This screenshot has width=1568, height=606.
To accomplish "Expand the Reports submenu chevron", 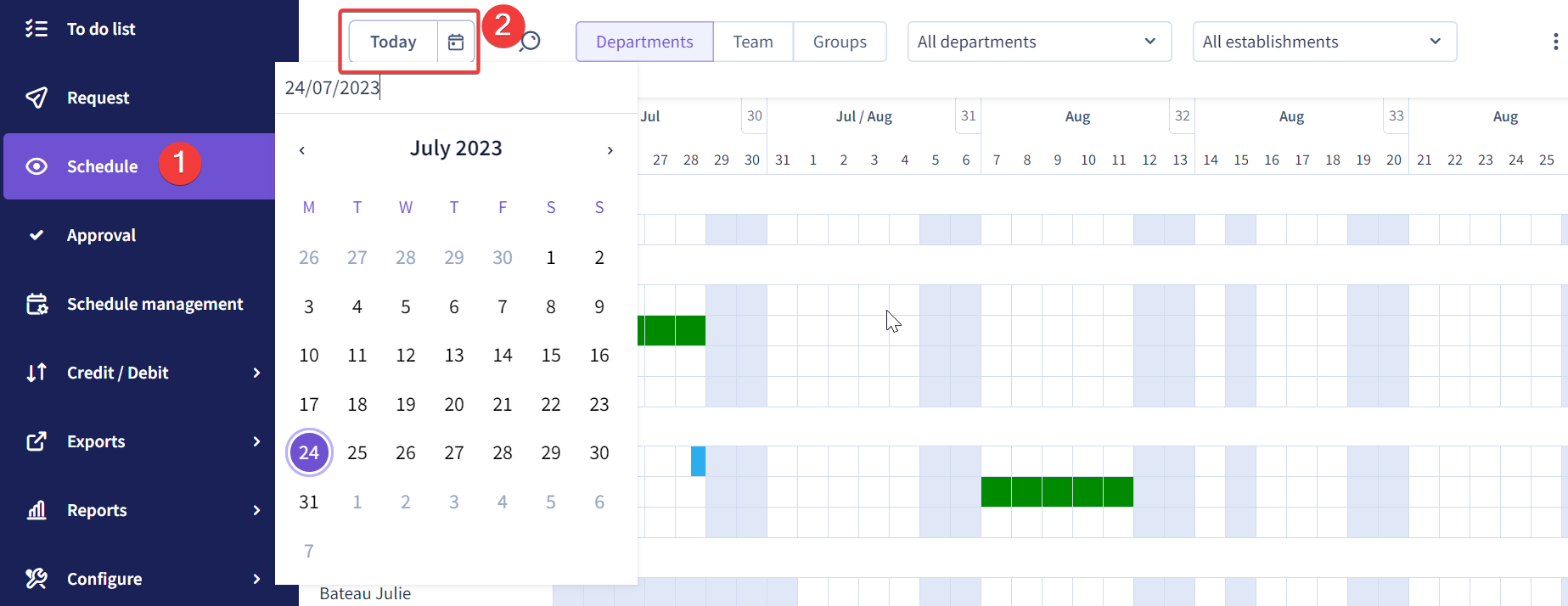I will pyautogui.click(x=256, y=510).
